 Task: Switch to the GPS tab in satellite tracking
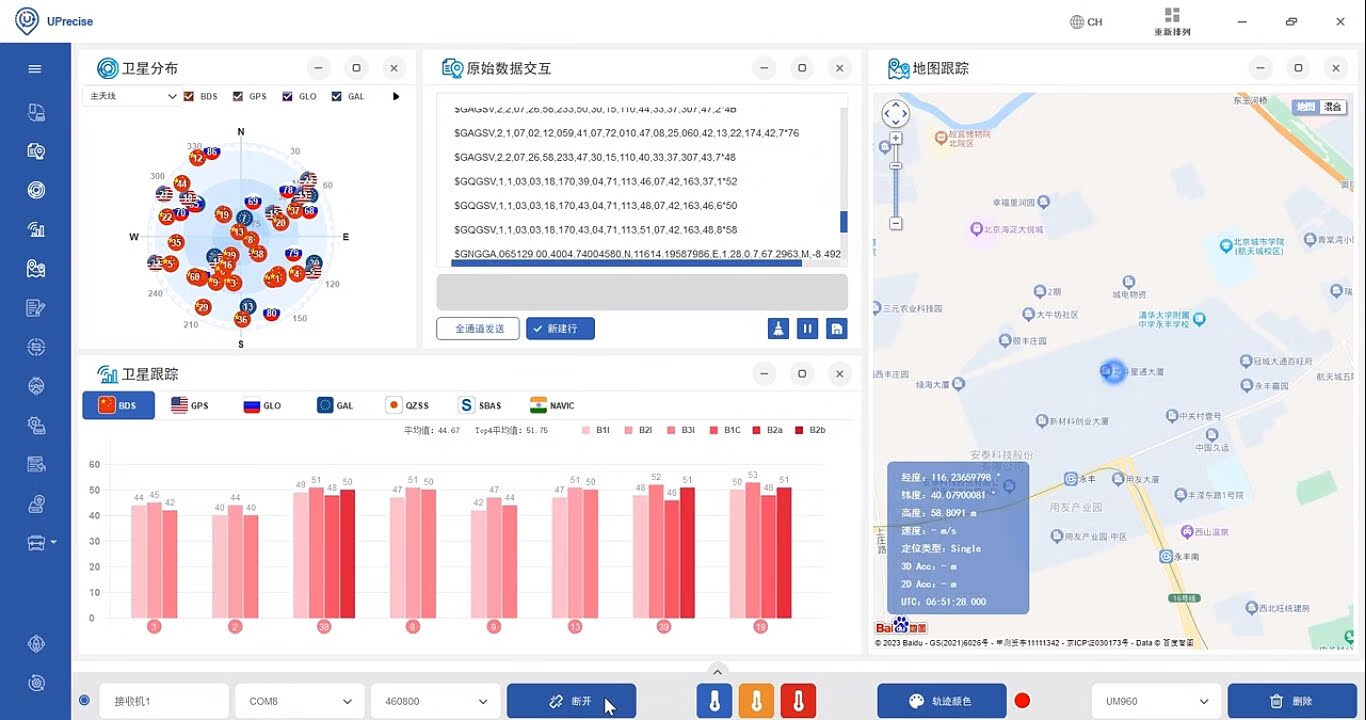(x=190, y=405)
